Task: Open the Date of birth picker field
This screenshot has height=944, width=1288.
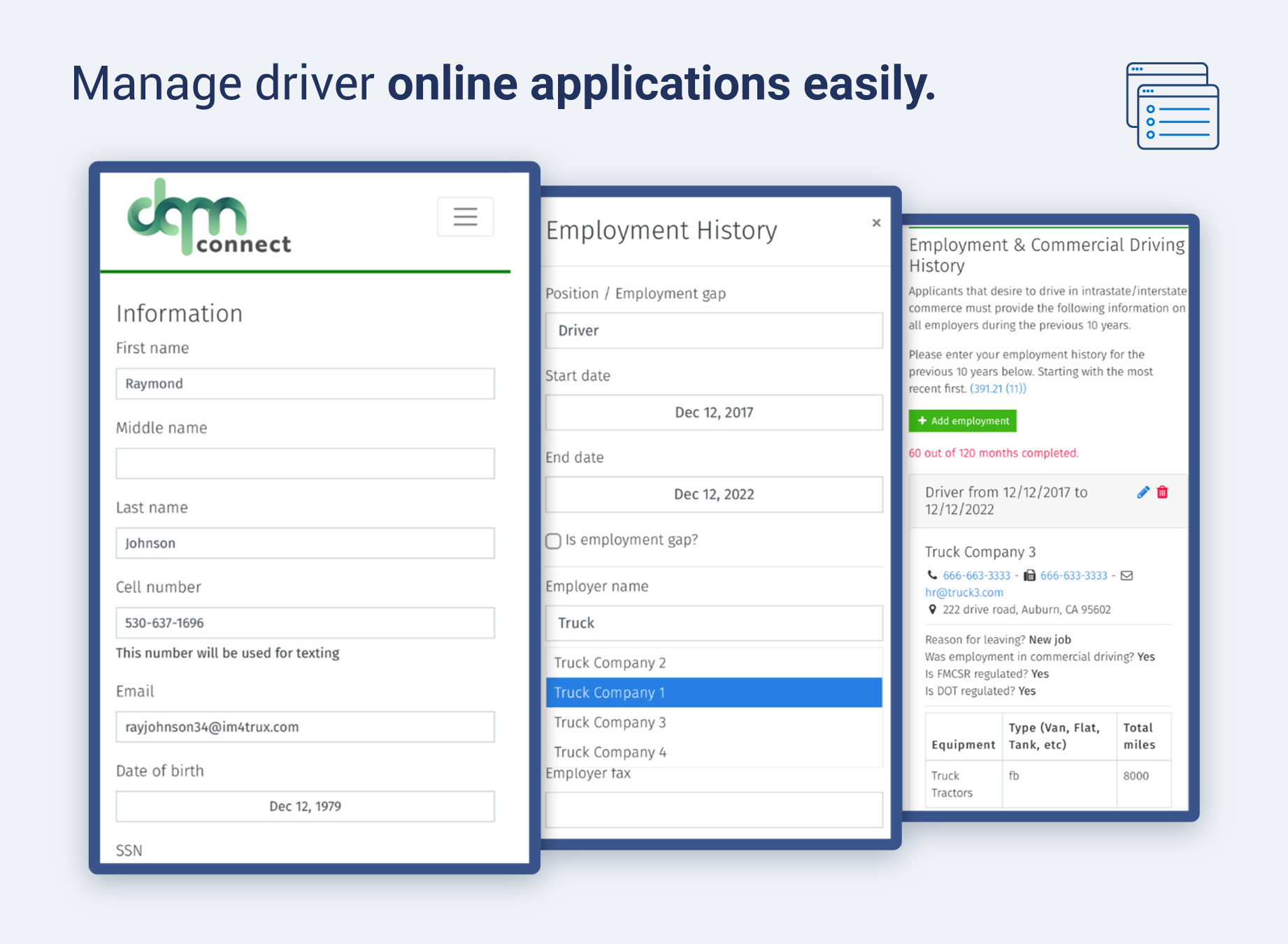Action: pyautogui.click(x=306, y=806)
